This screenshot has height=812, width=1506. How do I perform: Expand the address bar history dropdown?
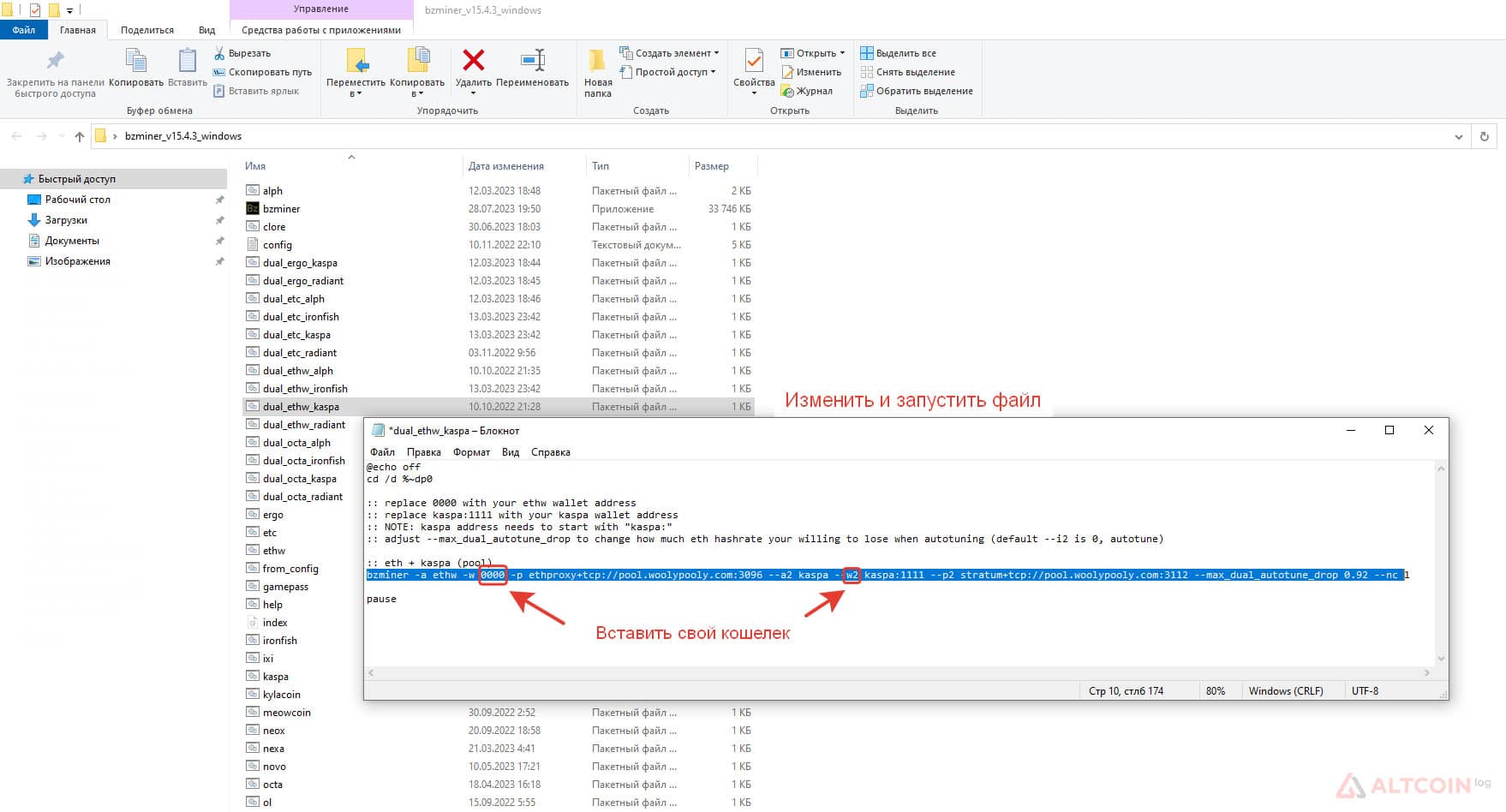1459,136
